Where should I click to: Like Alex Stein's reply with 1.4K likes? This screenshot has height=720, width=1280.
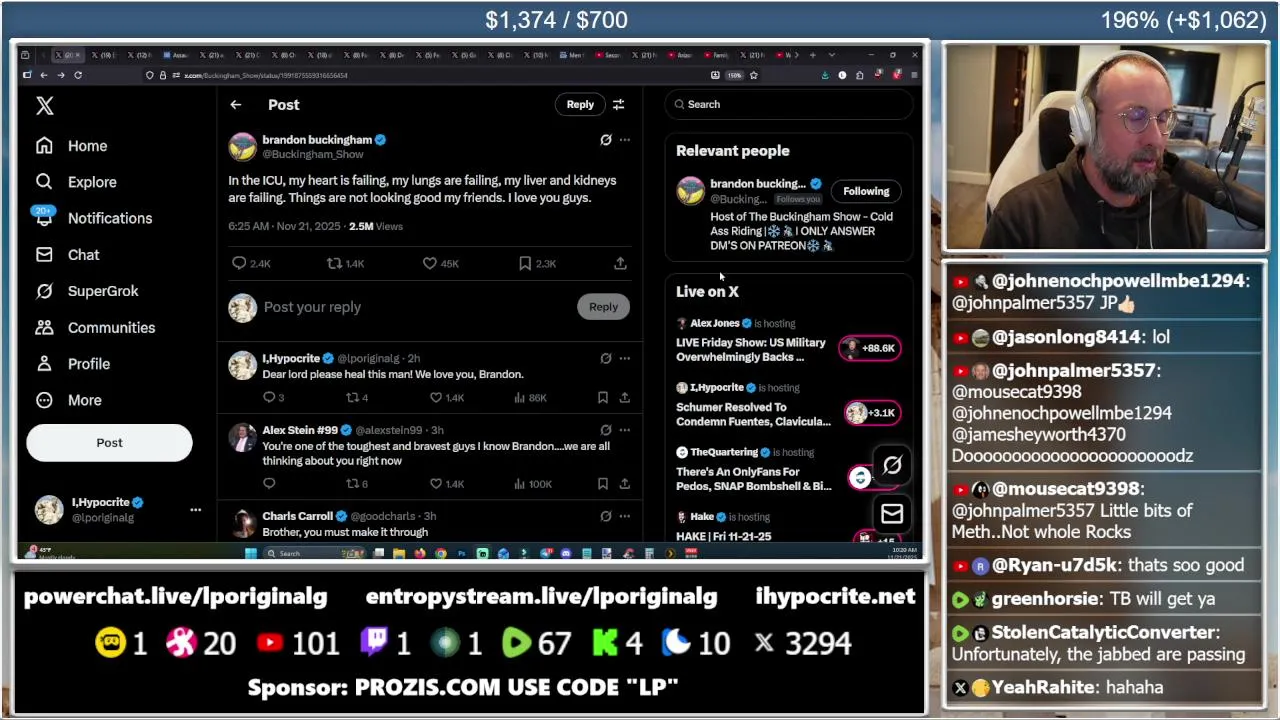(436, 484)
